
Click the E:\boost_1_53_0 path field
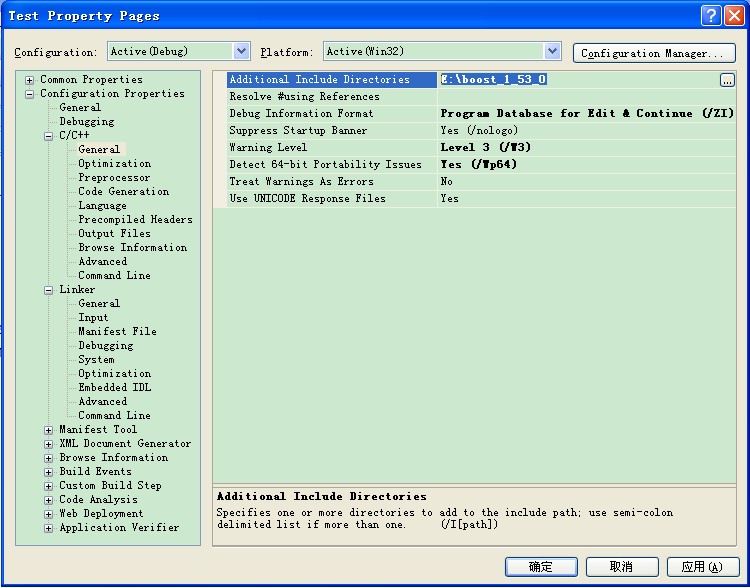580,80
